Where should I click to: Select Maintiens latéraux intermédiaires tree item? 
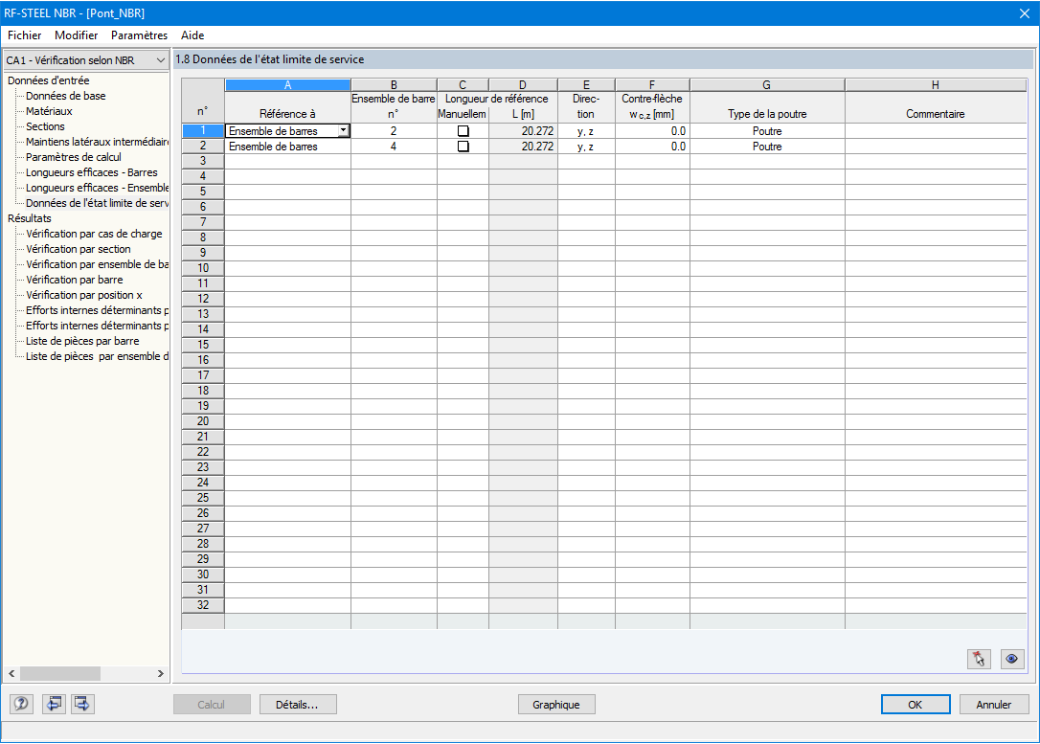click(x=97, y=142)
